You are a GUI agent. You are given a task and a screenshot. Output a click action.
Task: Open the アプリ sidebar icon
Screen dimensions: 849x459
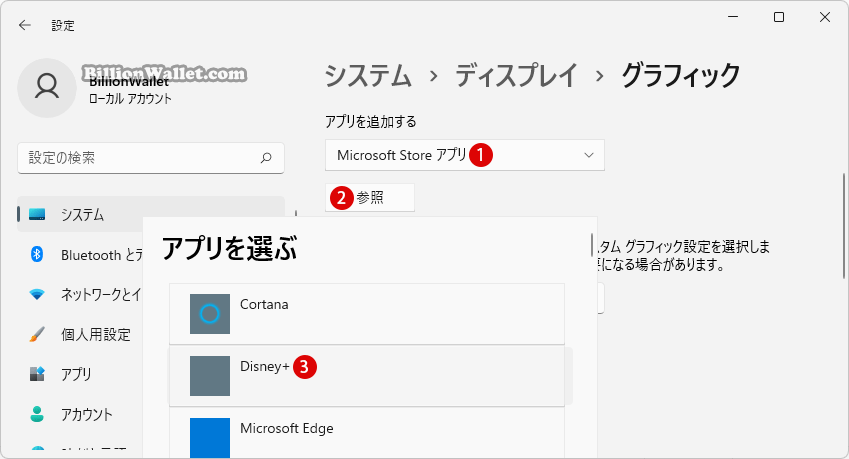pyautogui.click(x=37, y=374)
